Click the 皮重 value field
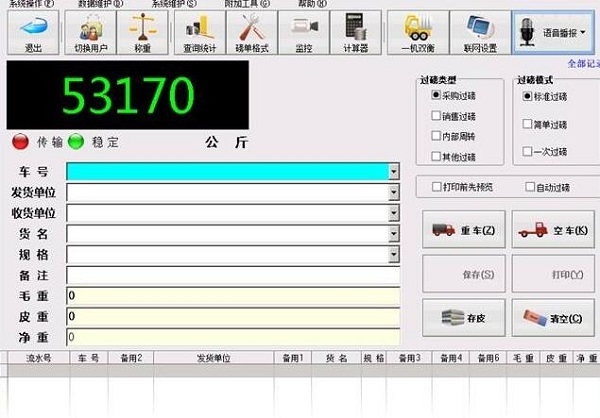This screenshot has height=418, width=600. coord(233,317)
